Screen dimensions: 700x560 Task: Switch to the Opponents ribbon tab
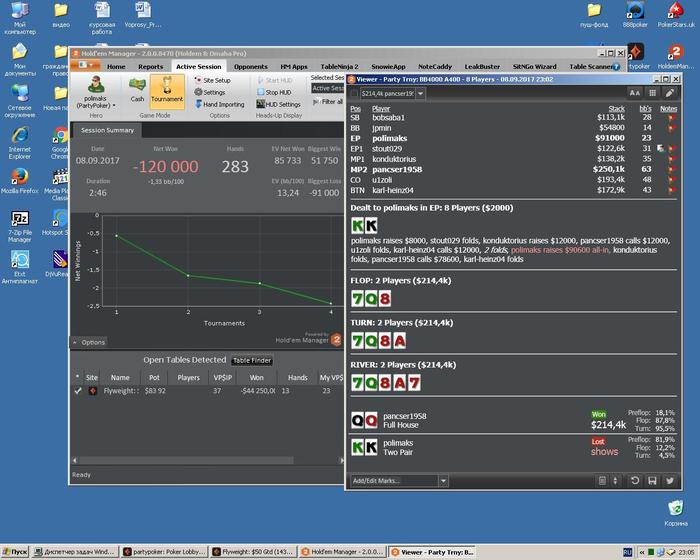pos(250,67)
